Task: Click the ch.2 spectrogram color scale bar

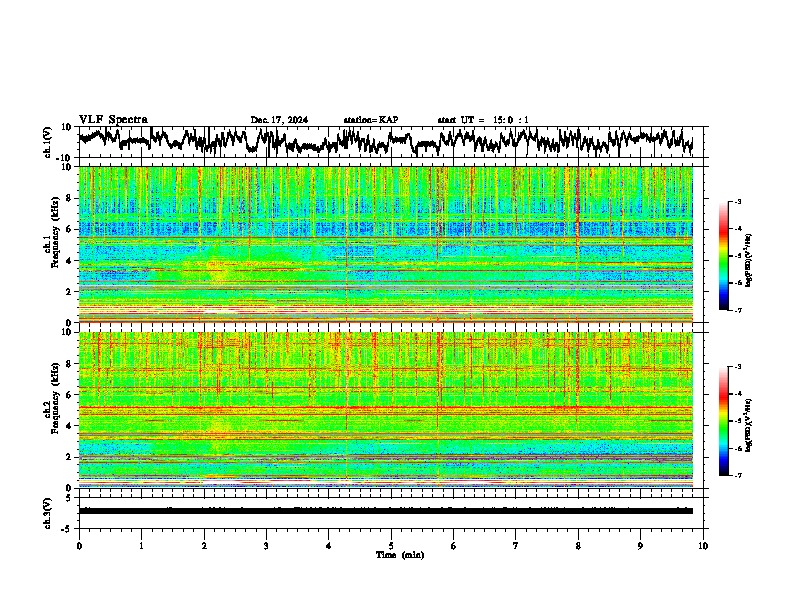Action: click(x=724, y=421)
